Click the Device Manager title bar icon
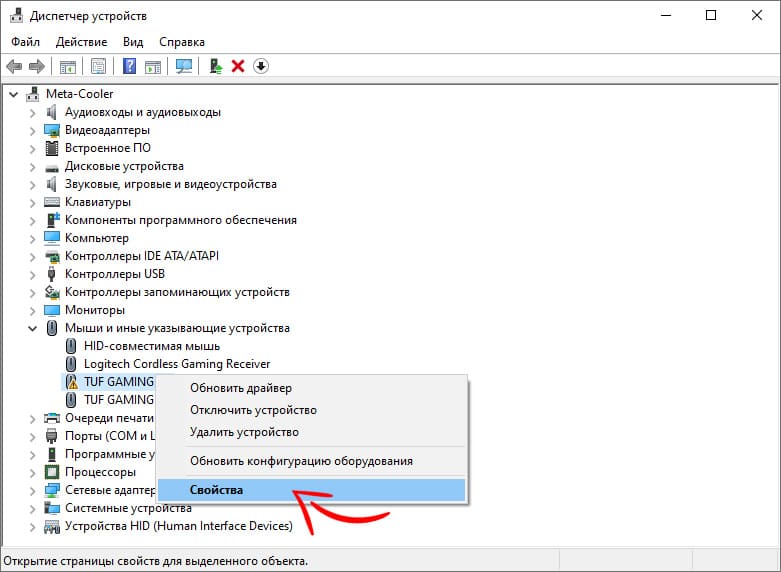 [x=17, y=16]
